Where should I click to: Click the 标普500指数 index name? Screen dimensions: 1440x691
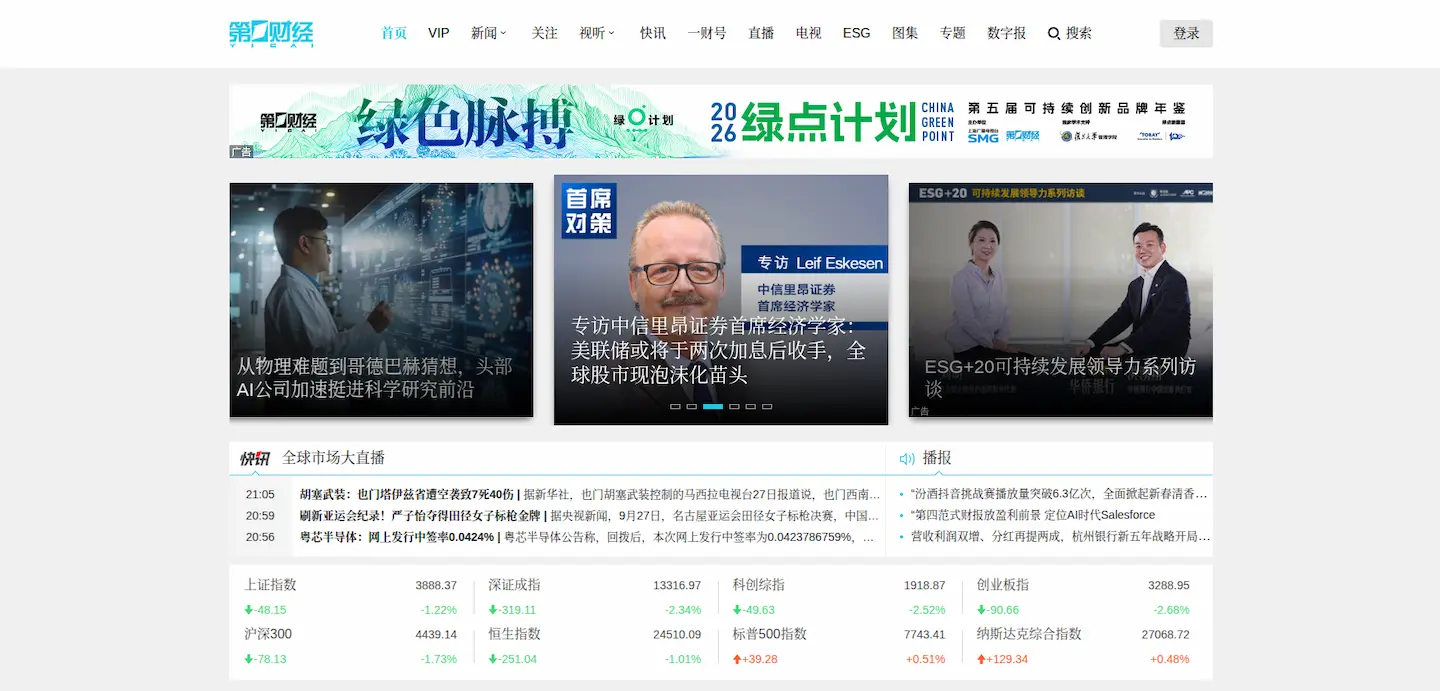770,634
